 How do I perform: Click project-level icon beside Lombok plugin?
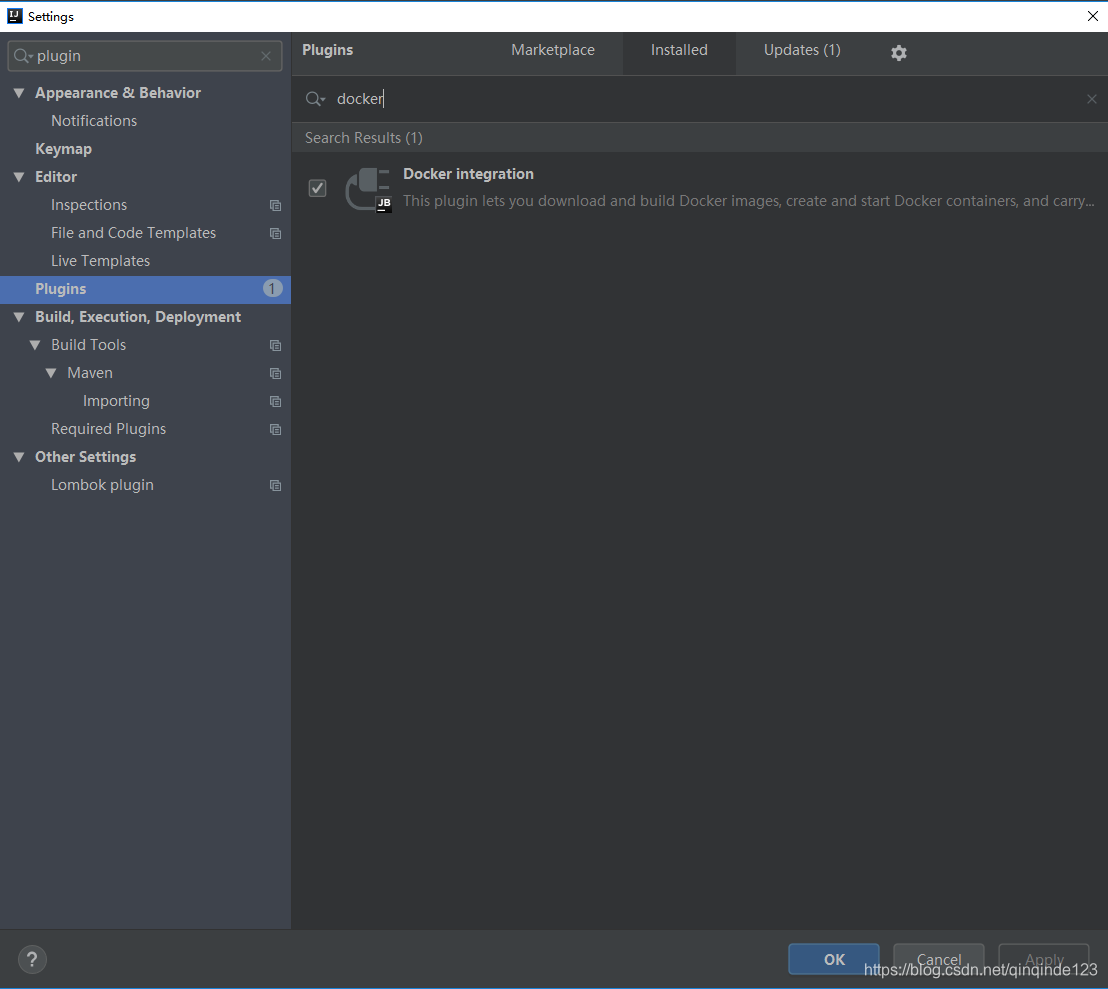276,485
